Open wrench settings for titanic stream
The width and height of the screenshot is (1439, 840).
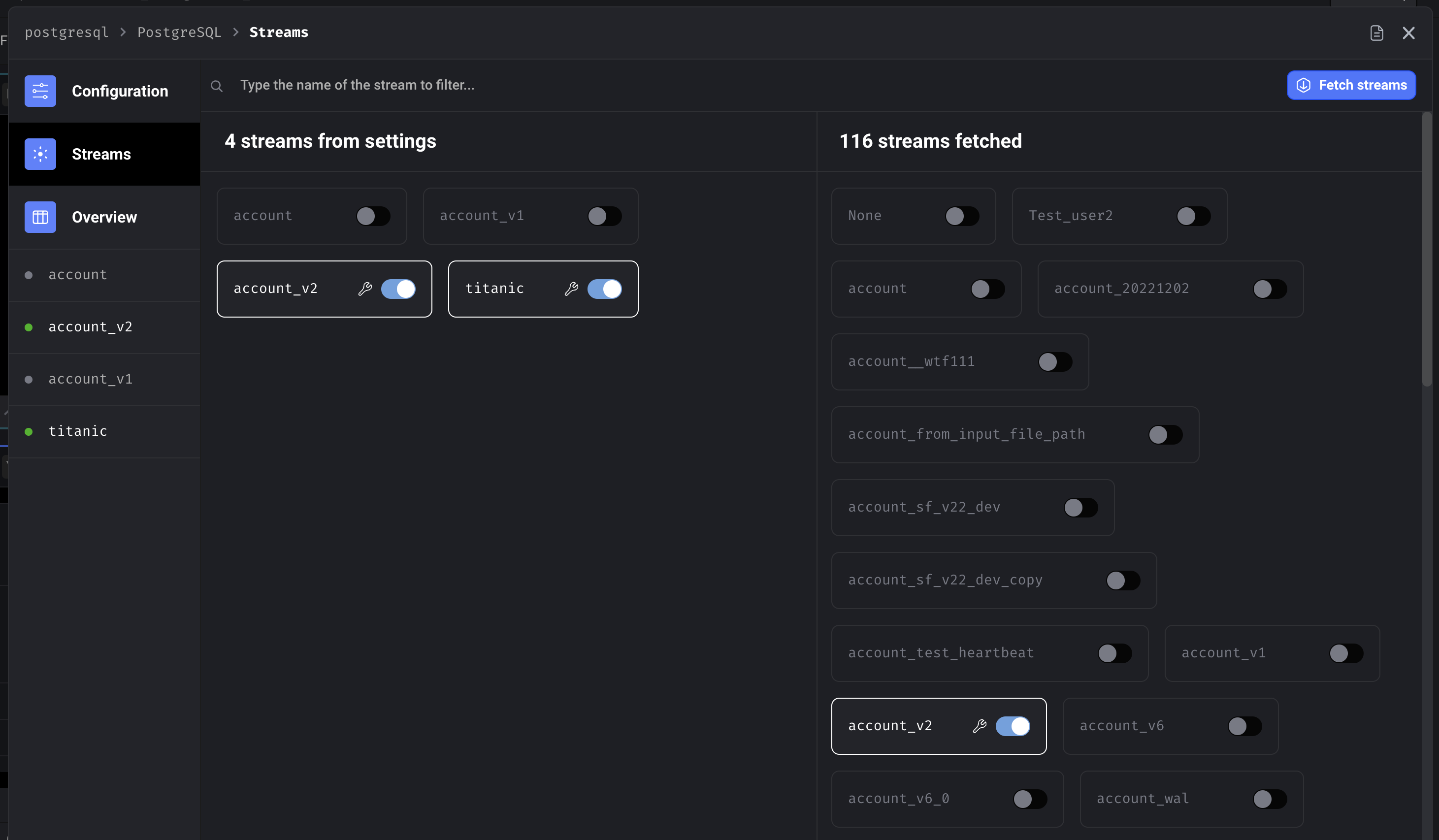[x=571, y=289]
